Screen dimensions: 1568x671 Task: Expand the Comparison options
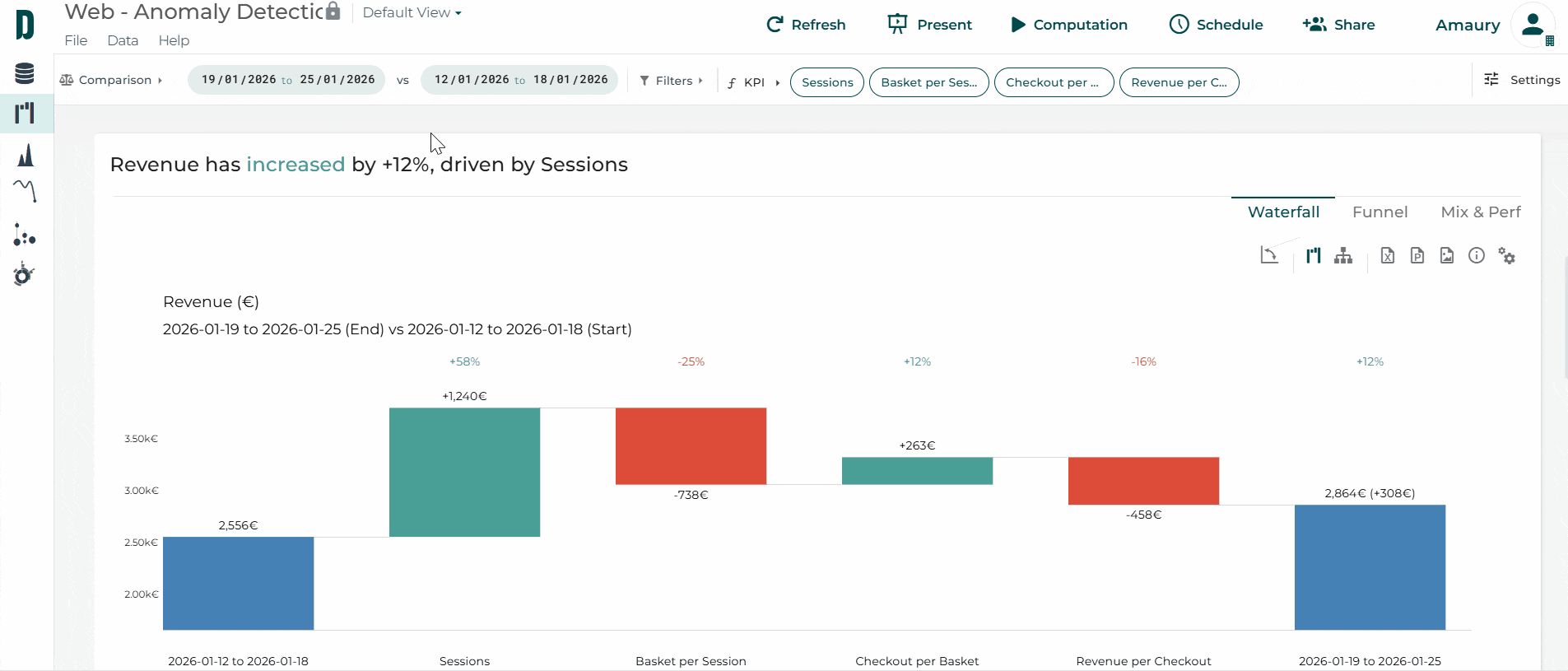point(111,80)
